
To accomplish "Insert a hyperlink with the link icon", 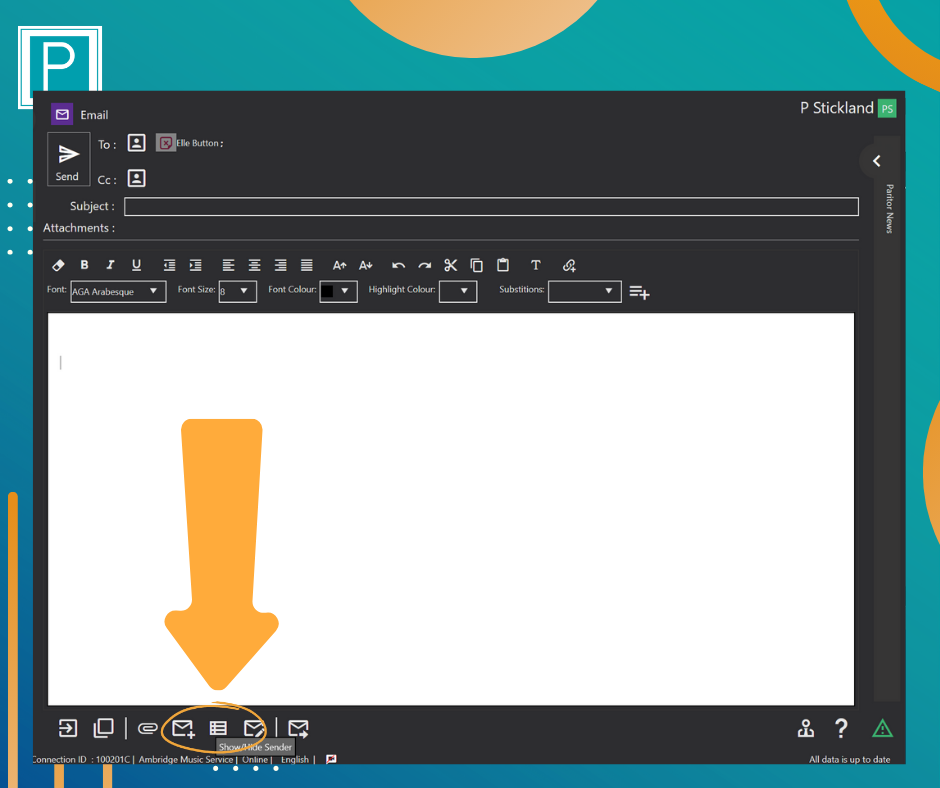I will (569, 265).
